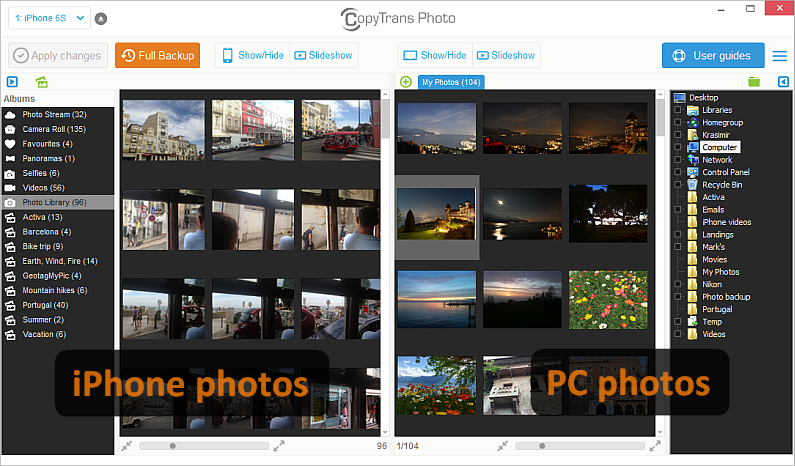Toggle iPhone panel Show/Hide
Screen dimensions: 795x466
253,55
